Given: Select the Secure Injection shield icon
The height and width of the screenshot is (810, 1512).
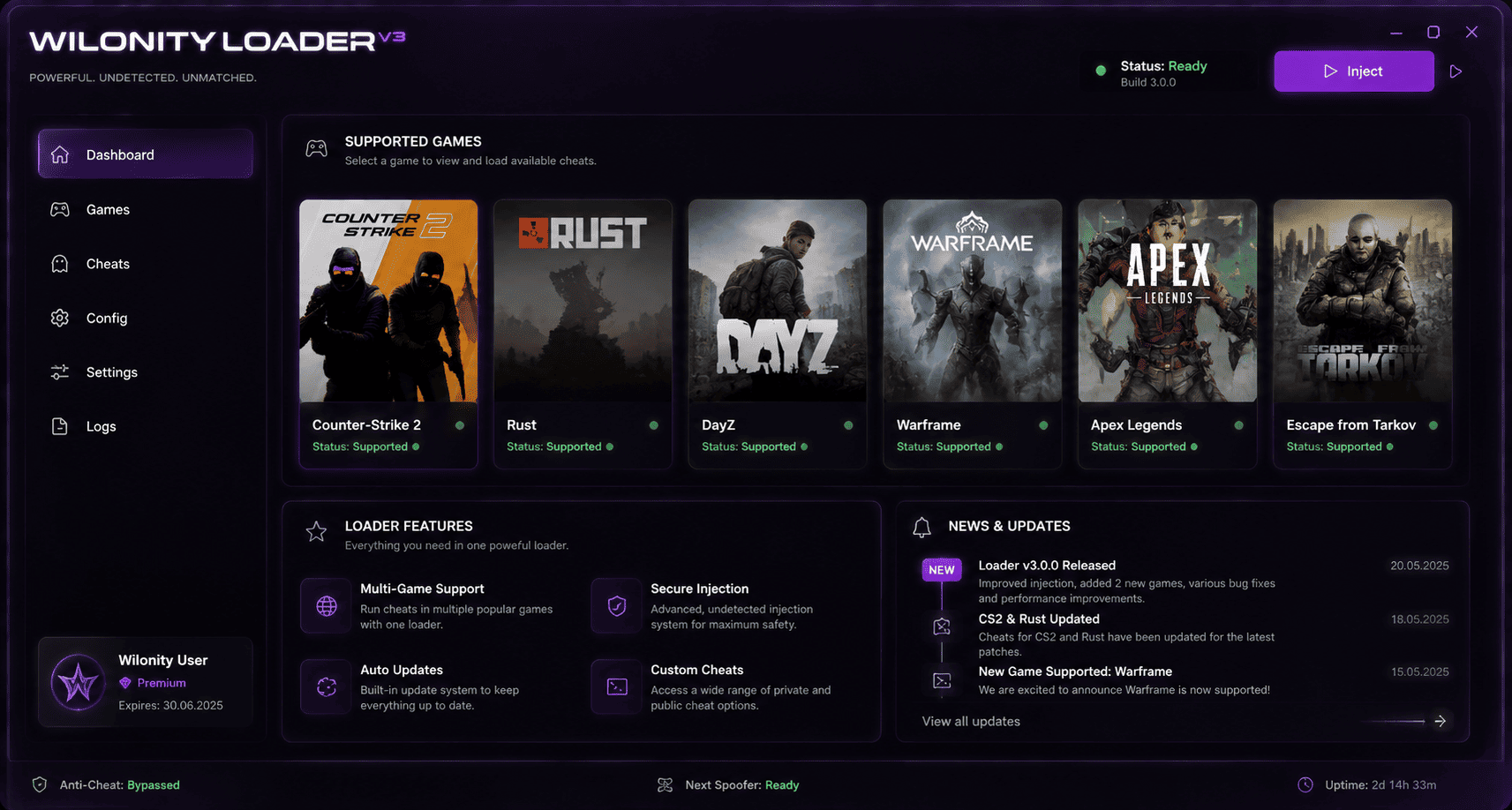Looking at the screenshot, I should click(x=617, y=606).
